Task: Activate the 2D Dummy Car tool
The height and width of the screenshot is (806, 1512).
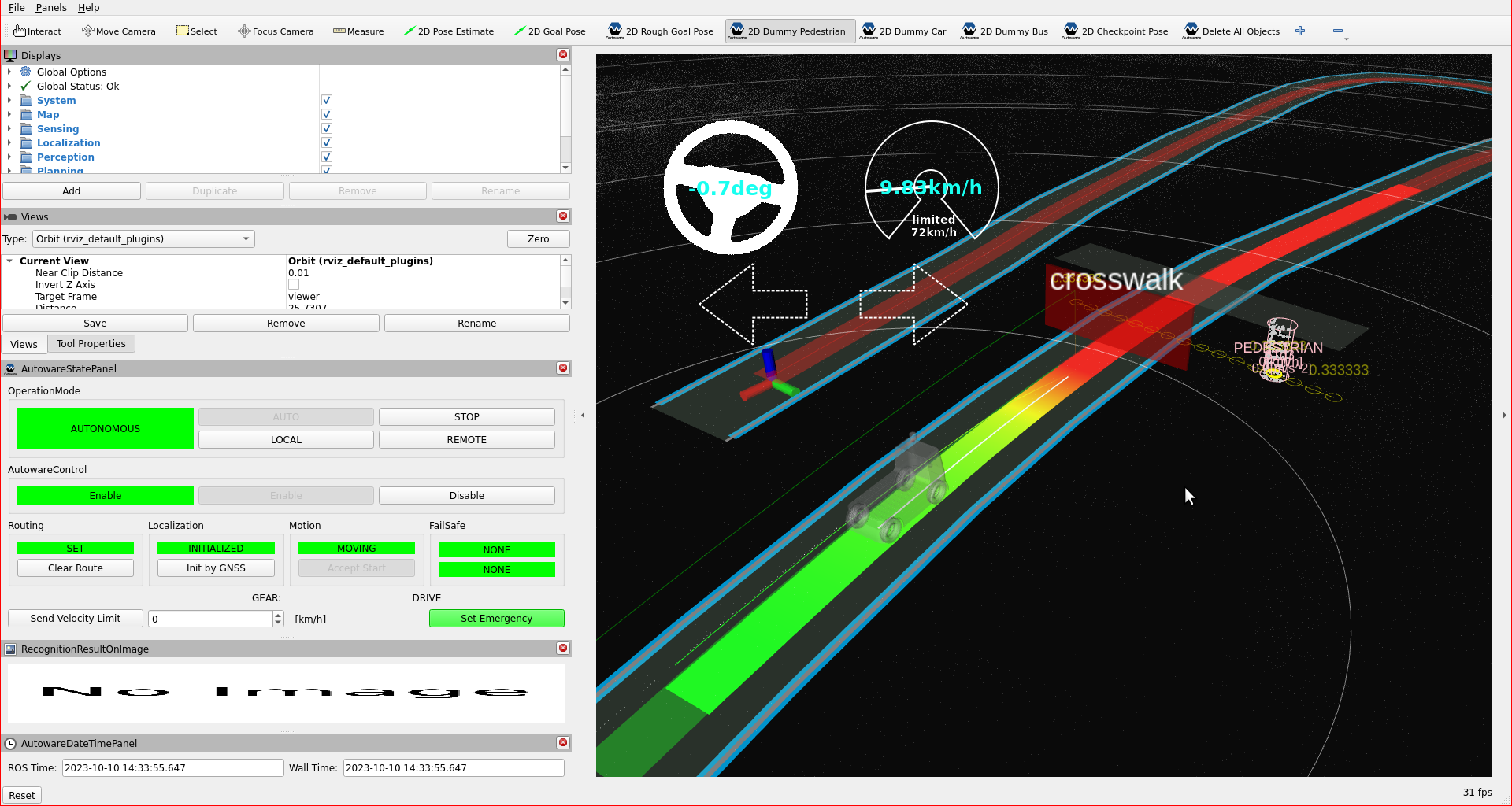Action: coord(903,31)
